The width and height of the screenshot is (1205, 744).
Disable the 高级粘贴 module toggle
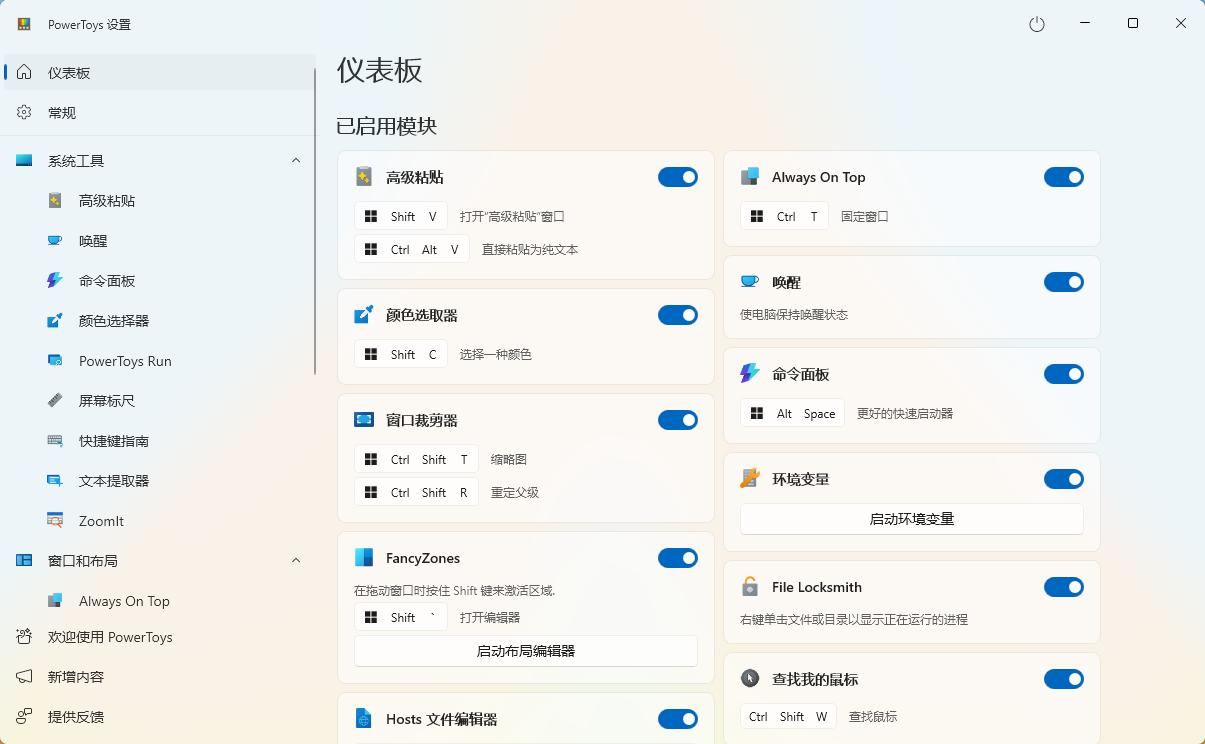click(678, 177)
